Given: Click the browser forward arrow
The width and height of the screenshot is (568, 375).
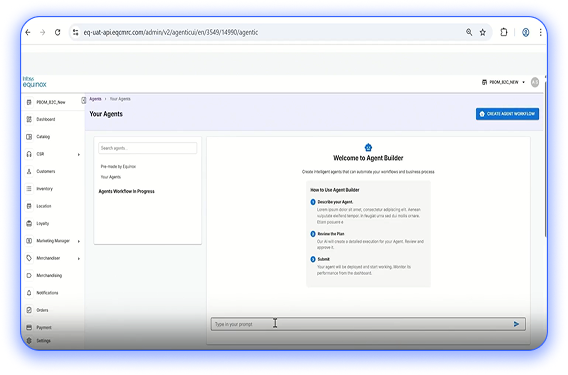Looking at the screenshot, I should point(42,32).
